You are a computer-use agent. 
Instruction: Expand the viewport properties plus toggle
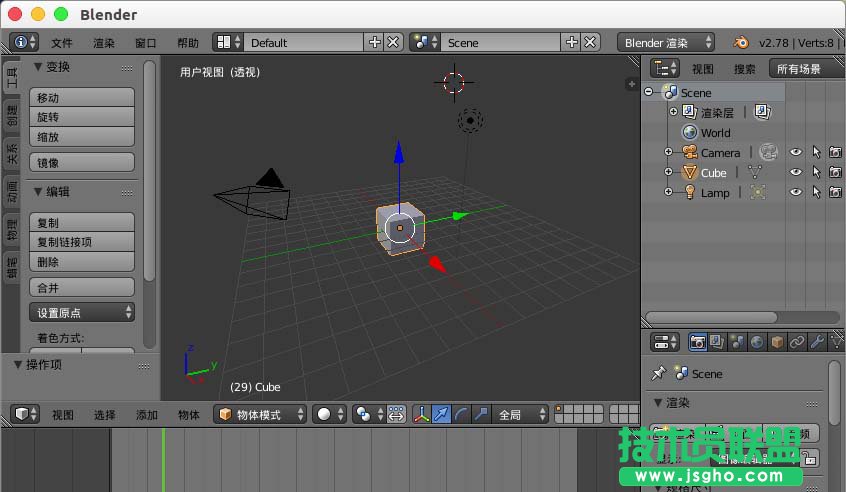pyautogui.click(x=631, y=84)
